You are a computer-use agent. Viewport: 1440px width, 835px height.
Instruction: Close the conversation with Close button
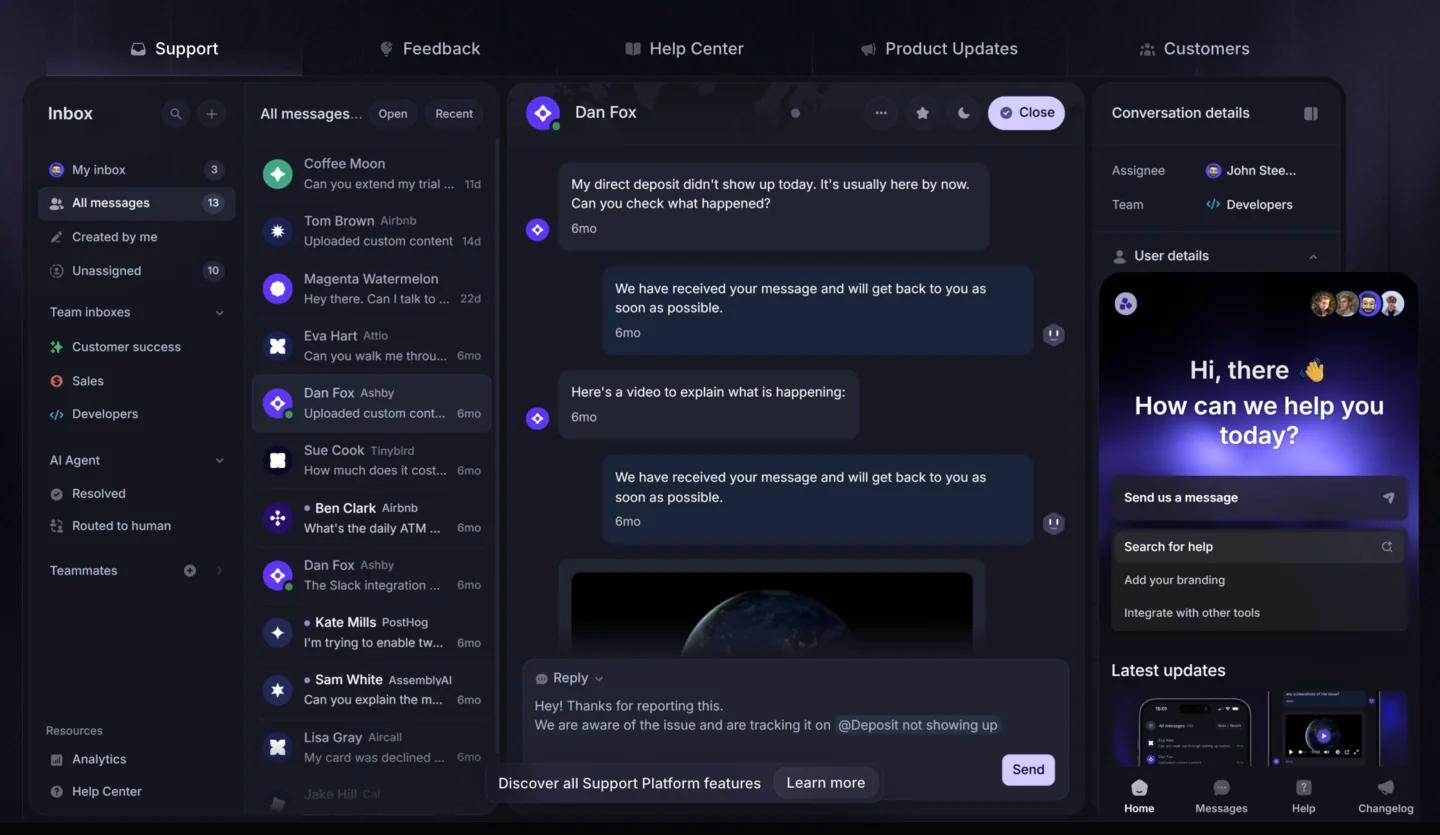tap(1026, 113)
